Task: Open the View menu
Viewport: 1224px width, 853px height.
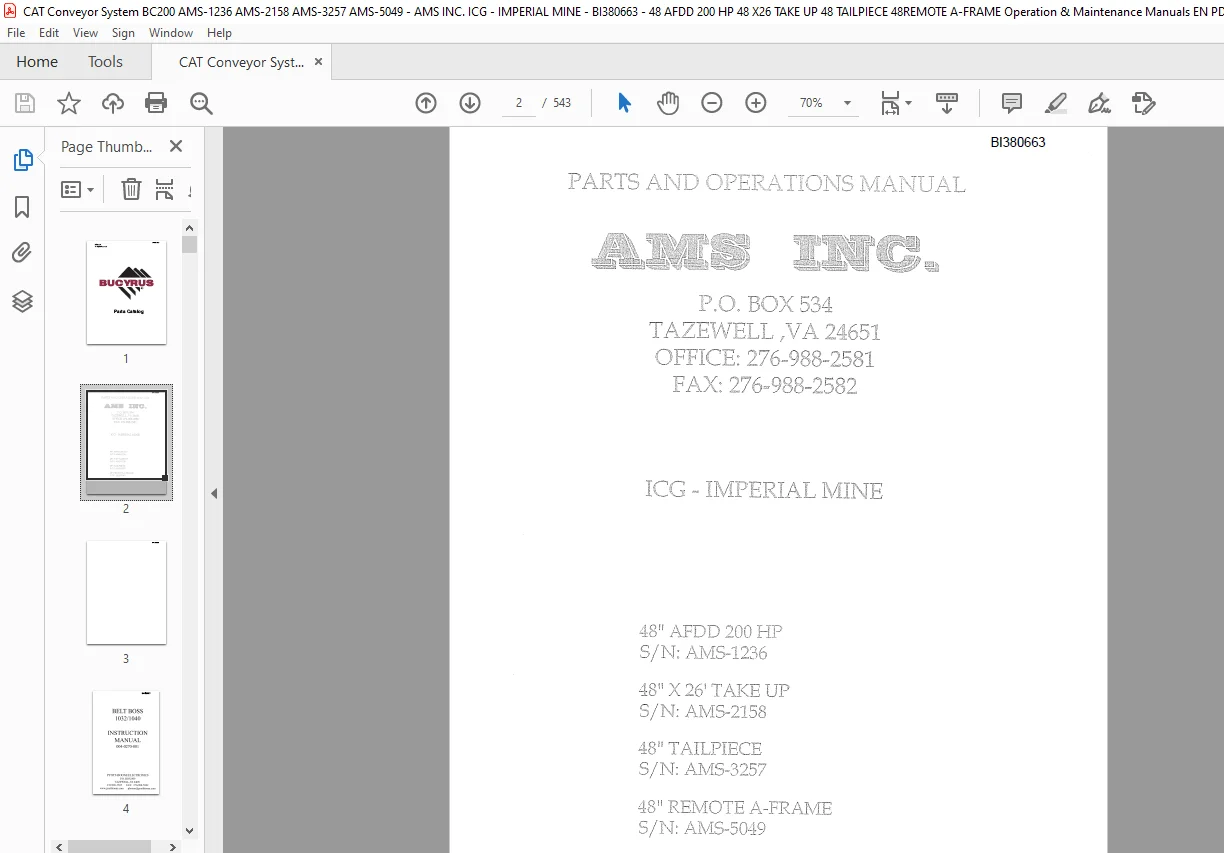Action: click(85, 33)
